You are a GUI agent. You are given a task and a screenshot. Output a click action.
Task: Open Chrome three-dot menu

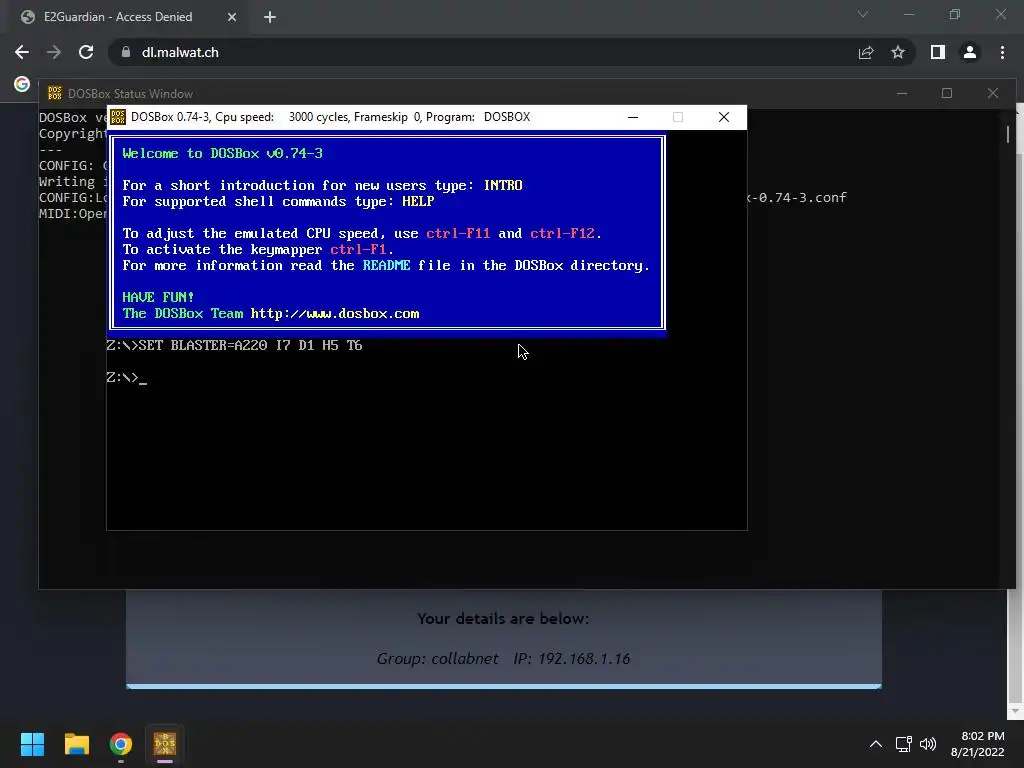pos(1002,52)
